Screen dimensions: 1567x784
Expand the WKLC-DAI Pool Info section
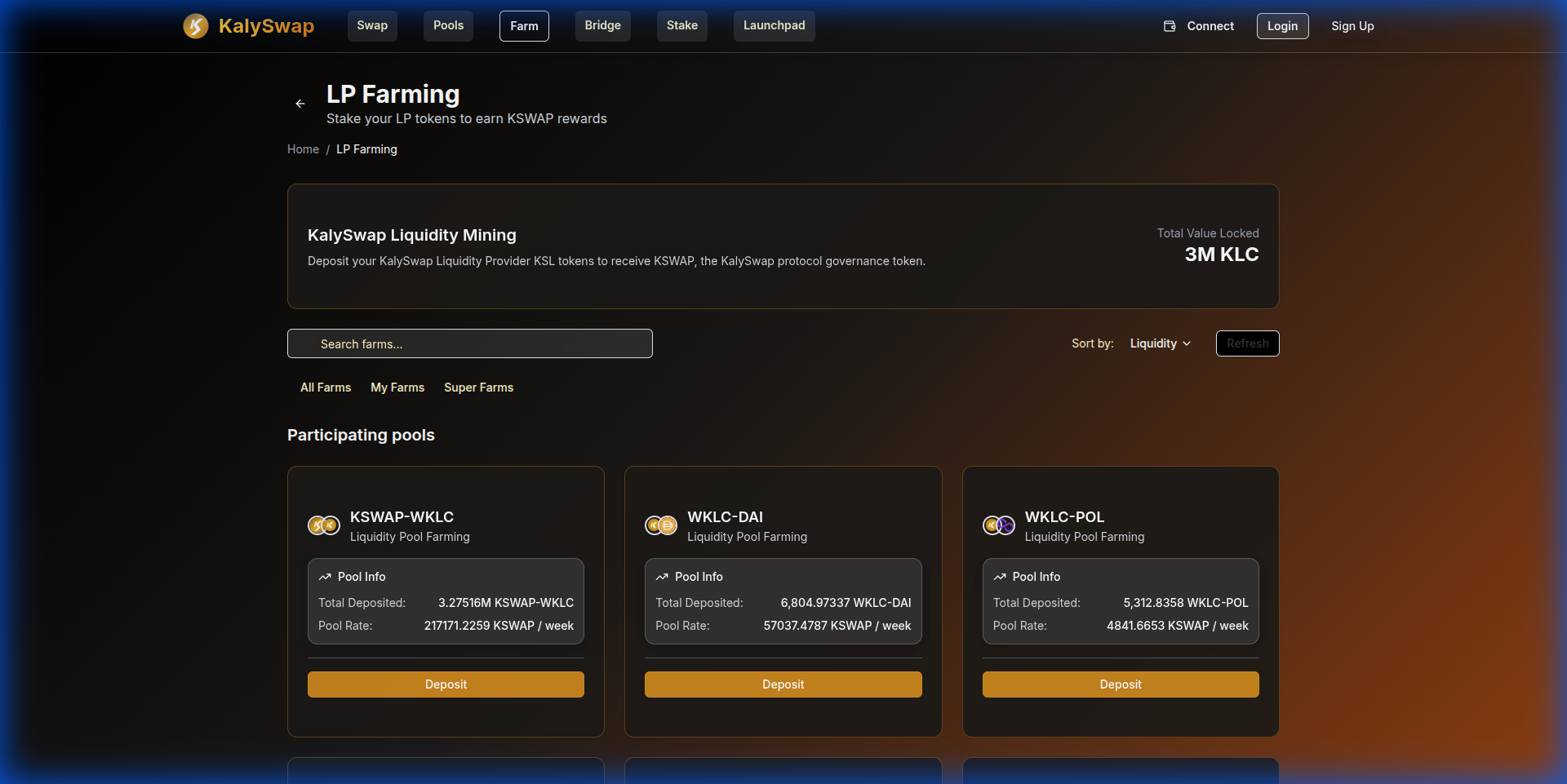(x=699, y=577)
